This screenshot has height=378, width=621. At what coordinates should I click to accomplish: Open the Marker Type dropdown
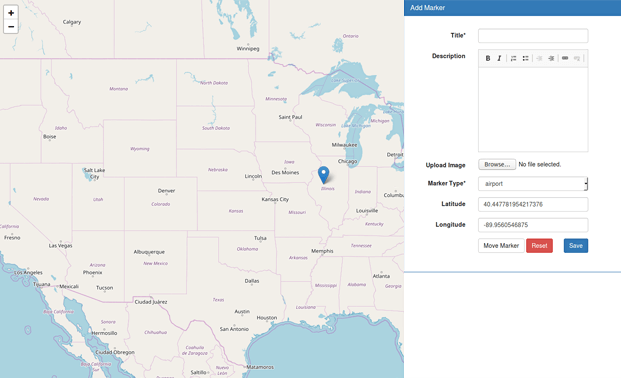coord(533,184)
